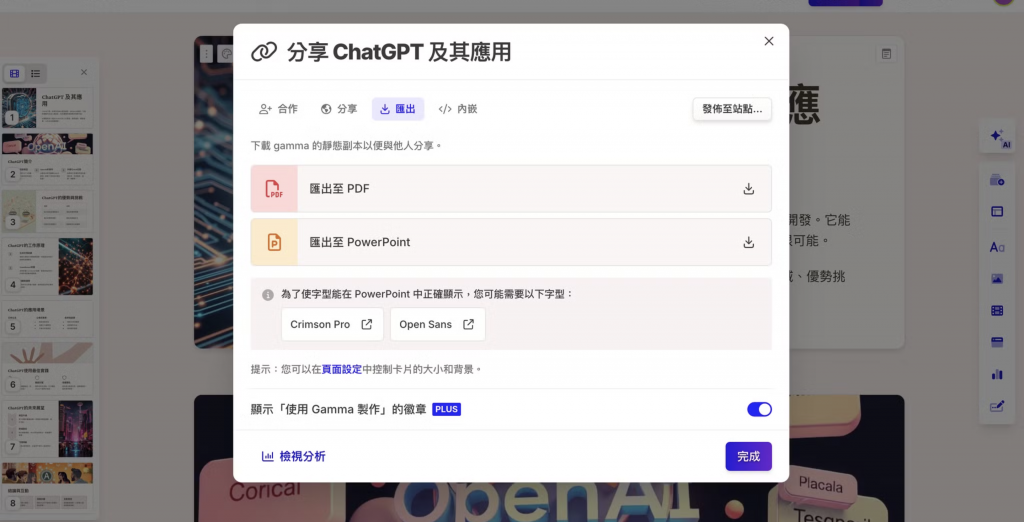Image resolution: width=1024 pixels, height=522 pixels.
Task: Open the Crimson Pro font link
Action: click(x=332, y=324)
